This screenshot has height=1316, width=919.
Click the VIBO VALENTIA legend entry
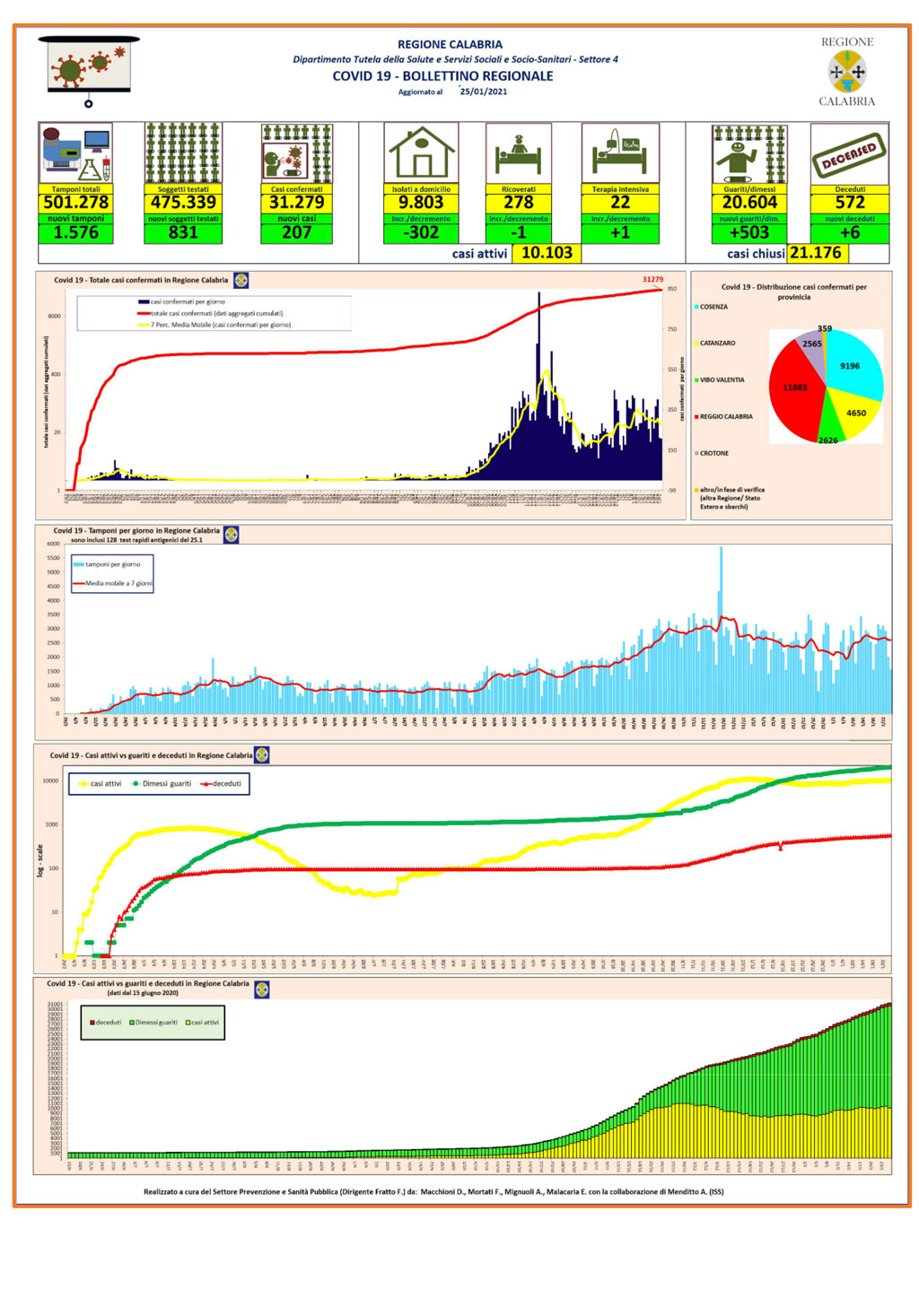[719, 380]
